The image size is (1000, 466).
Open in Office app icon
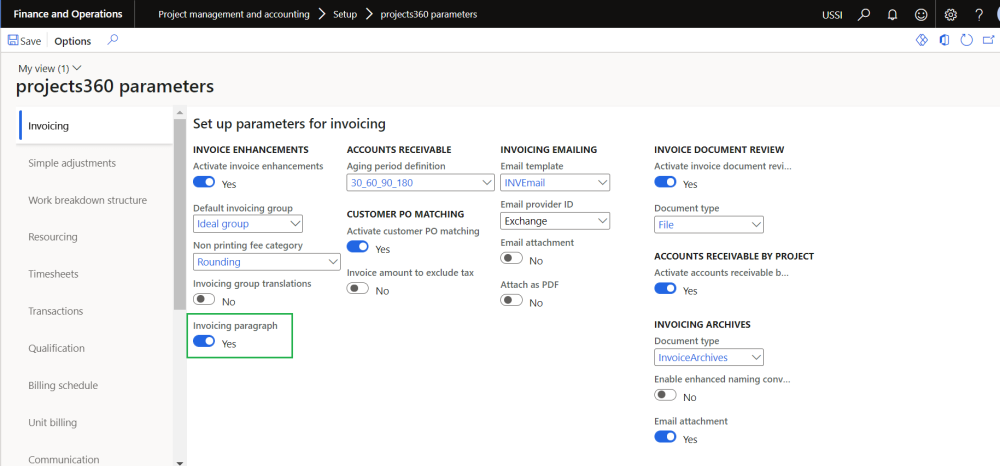[x=944, y=41]
